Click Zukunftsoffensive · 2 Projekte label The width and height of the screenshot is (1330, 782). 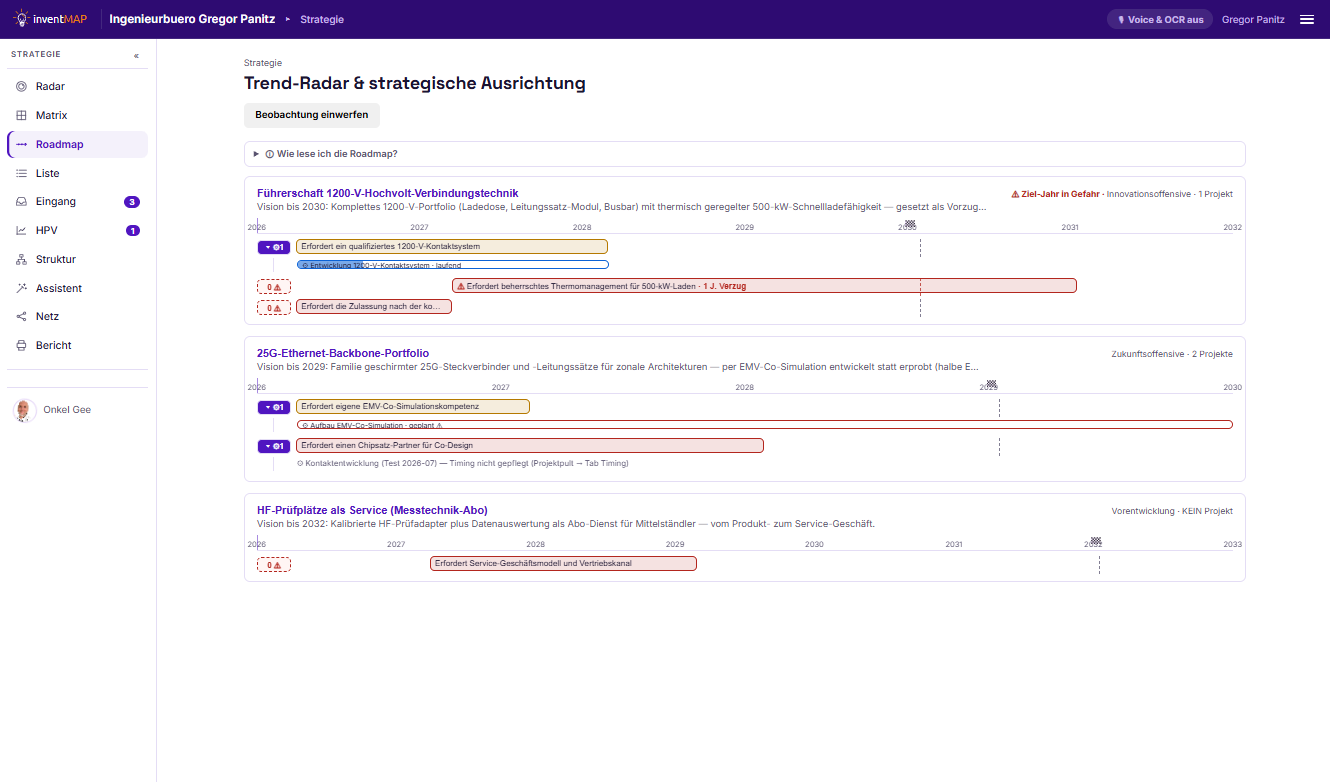pos(1172,354)
